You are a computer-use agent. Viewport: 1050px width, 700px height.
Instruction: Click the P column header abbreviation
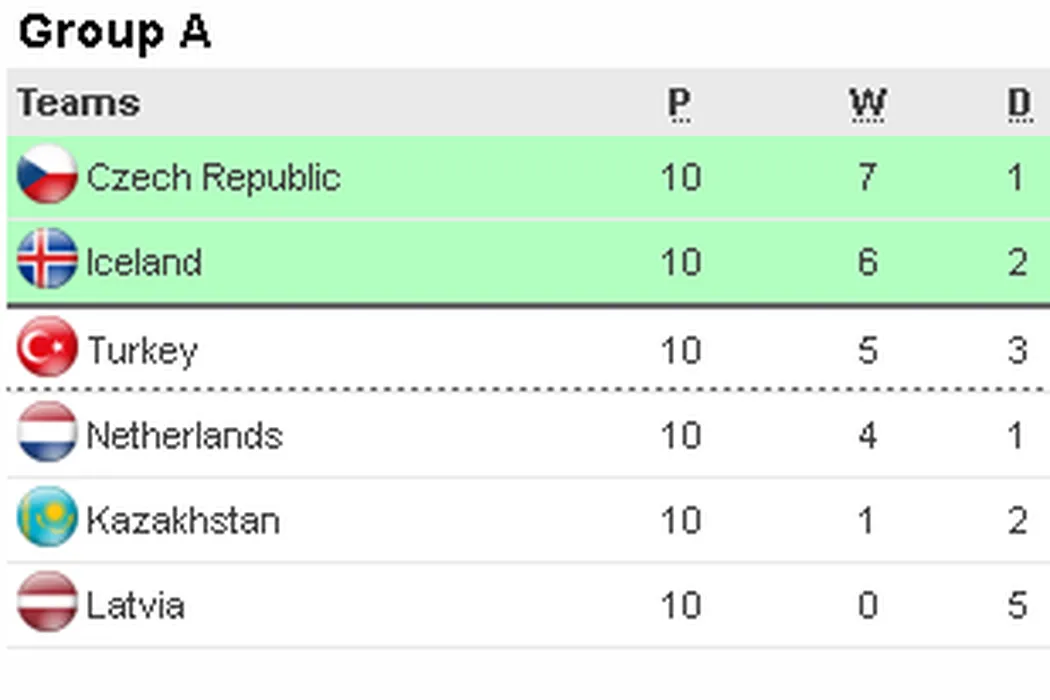pos(679,103)
